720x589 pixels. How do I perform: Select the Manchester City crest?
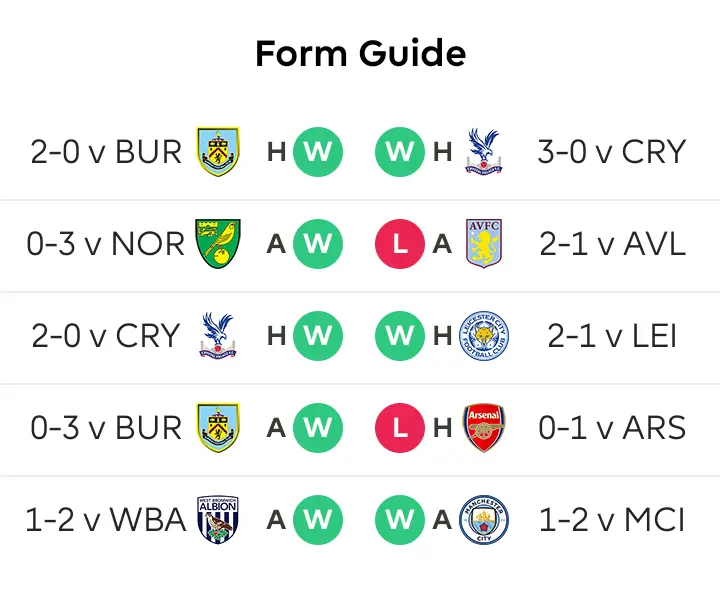click(x=484, y=520)
